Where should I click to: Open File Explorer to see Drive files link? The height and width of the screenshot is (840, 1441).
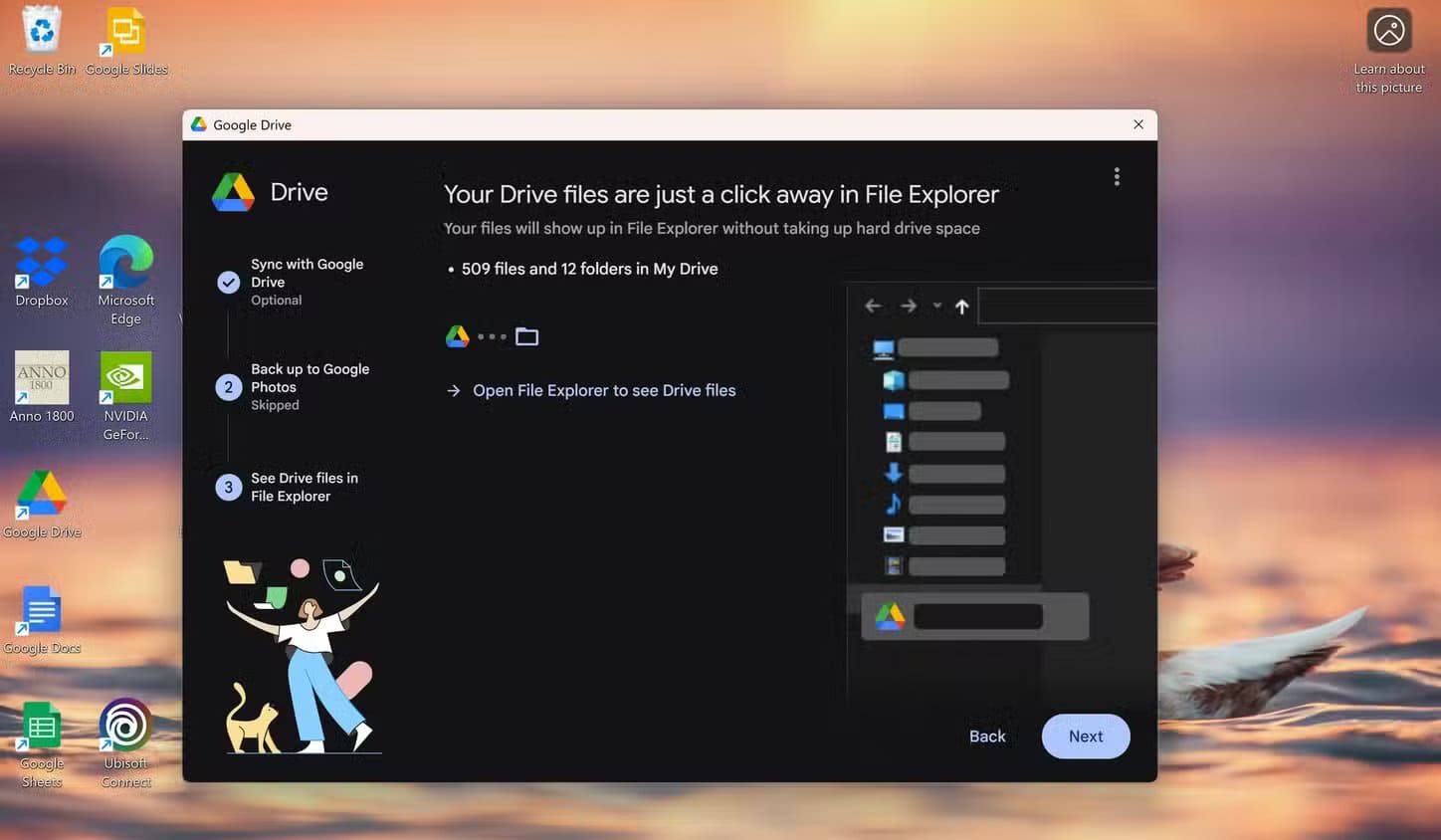pyautogui.click(x=603, y=391)
